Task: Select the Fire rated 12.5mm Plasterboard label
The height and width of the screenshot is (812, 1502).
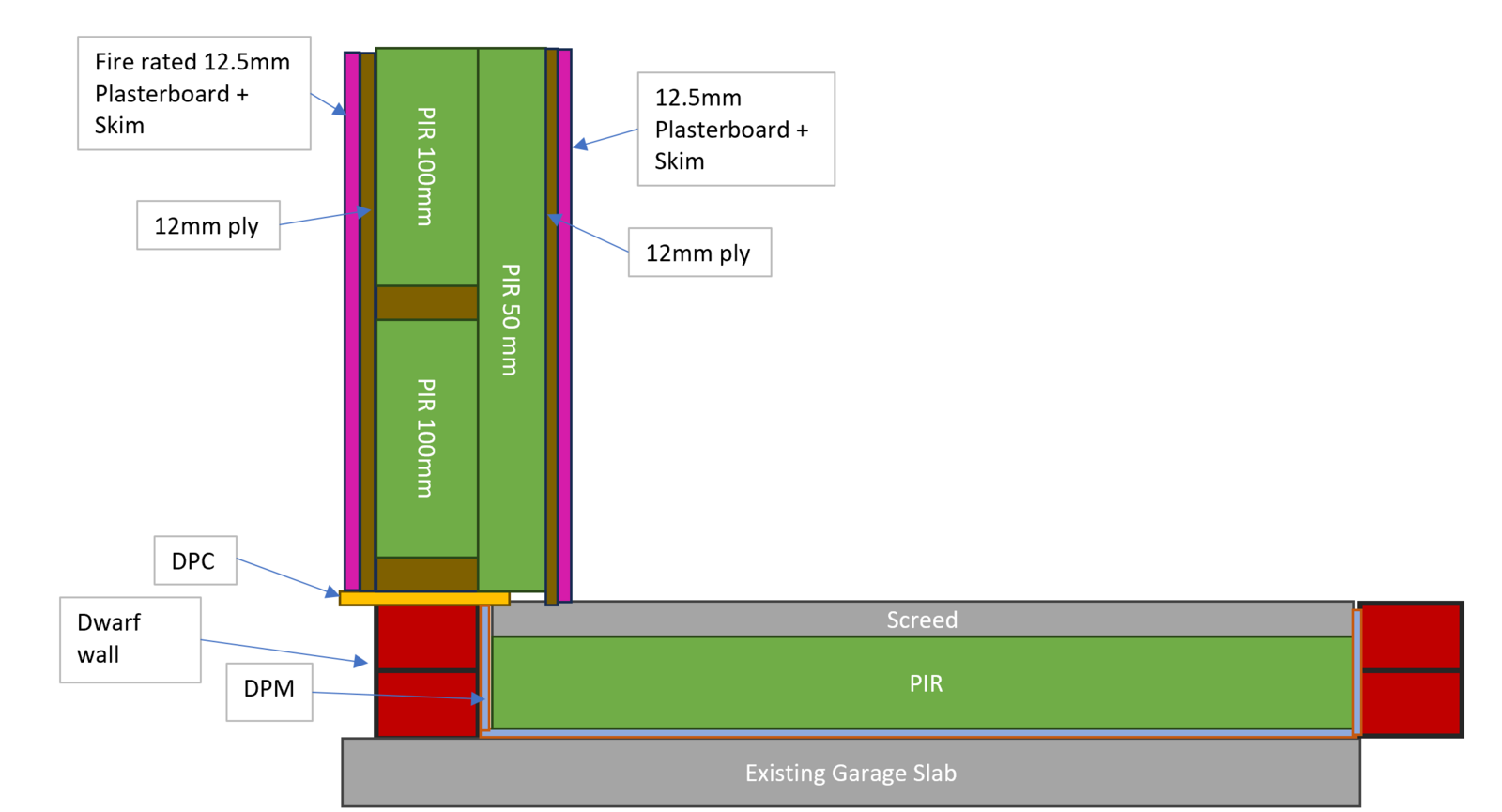Action: (193, 93)
